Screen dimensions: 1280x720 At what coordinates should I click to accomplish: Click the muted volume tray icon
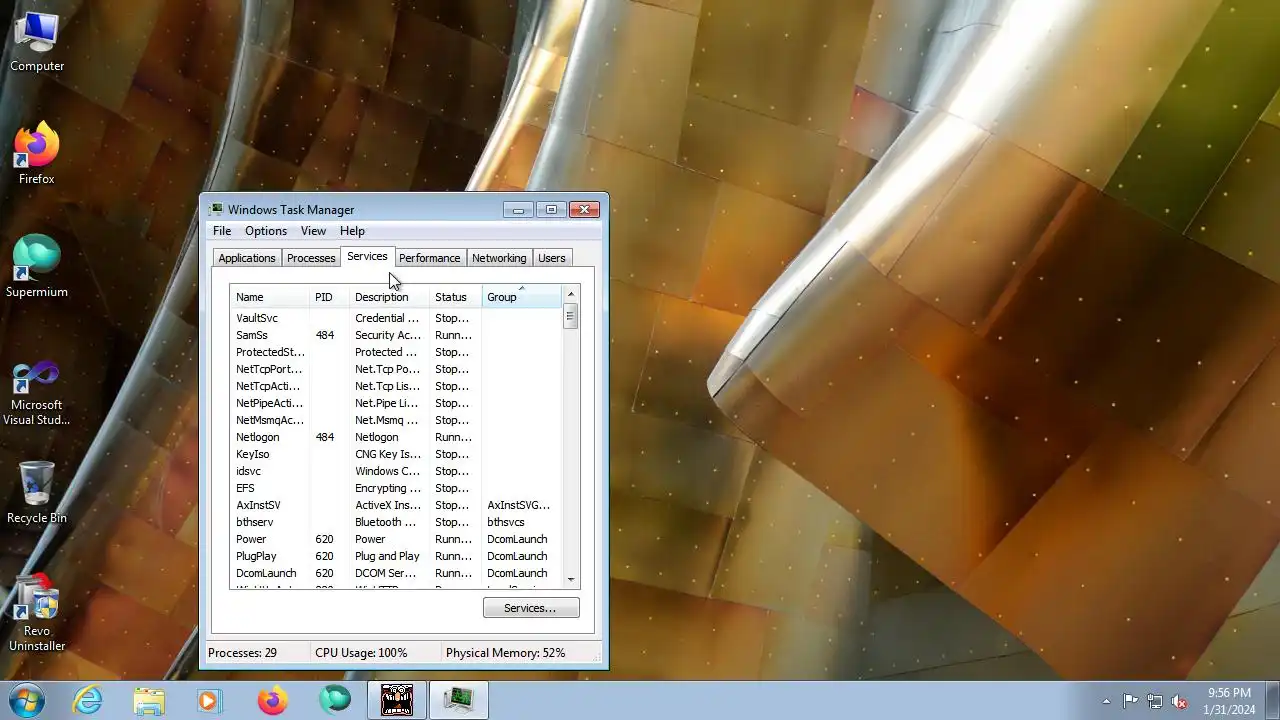1179,701
